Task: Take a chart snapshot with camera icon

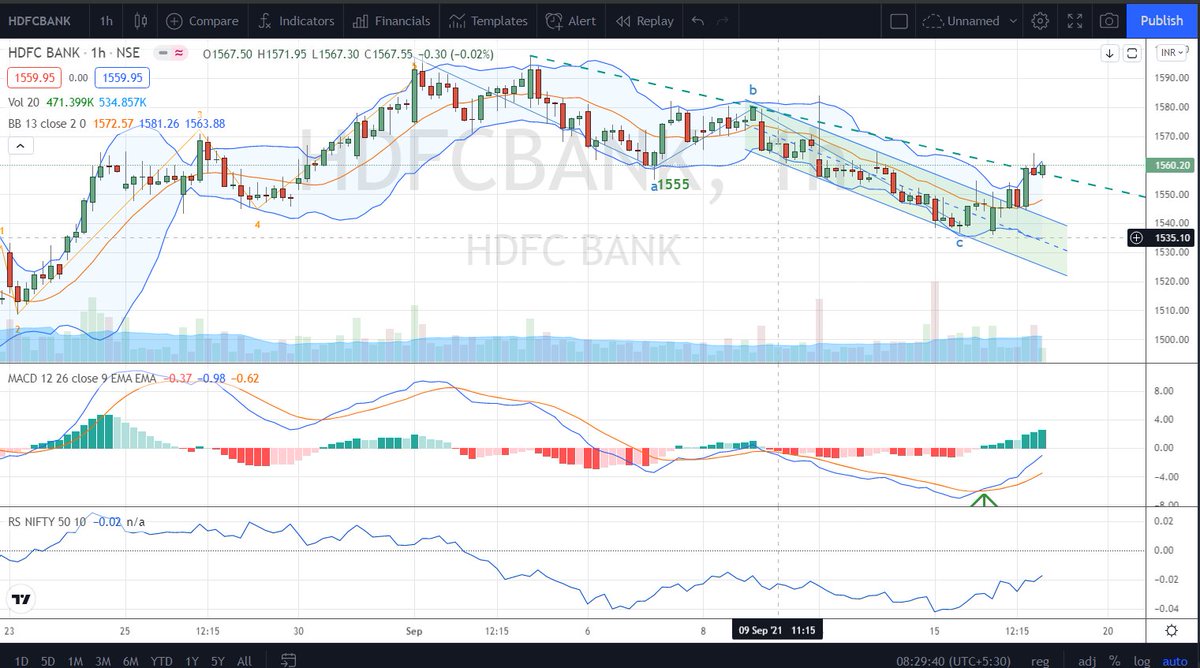Action: click(x=1109, y=20)
